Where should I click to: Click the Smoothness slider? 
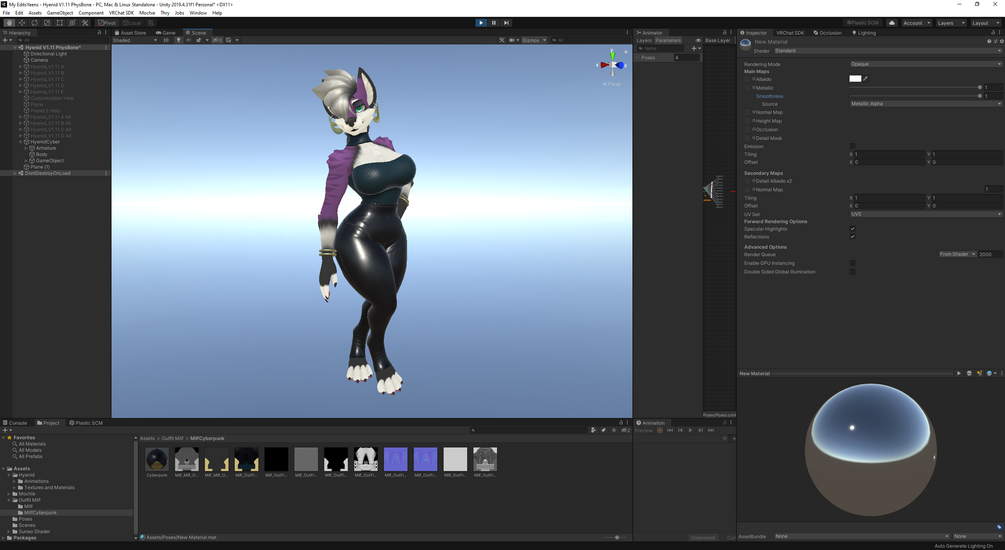(x=915, y=96)
